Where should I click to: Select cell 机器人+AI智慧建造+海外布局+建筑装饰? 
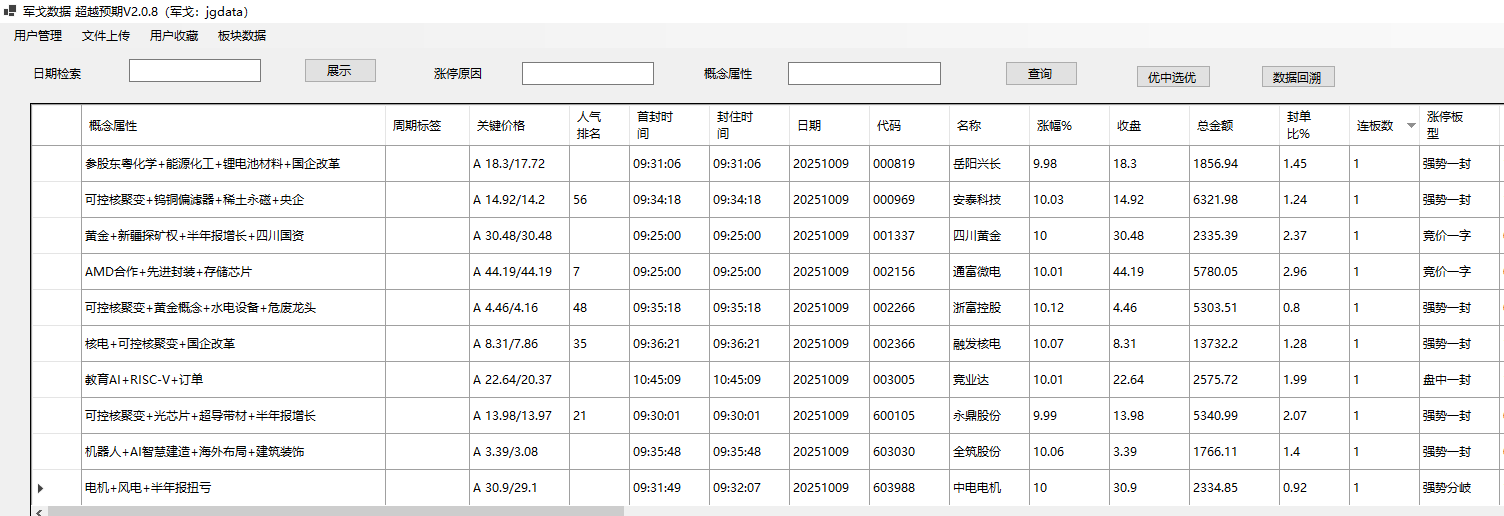click(x=234, y=452)
